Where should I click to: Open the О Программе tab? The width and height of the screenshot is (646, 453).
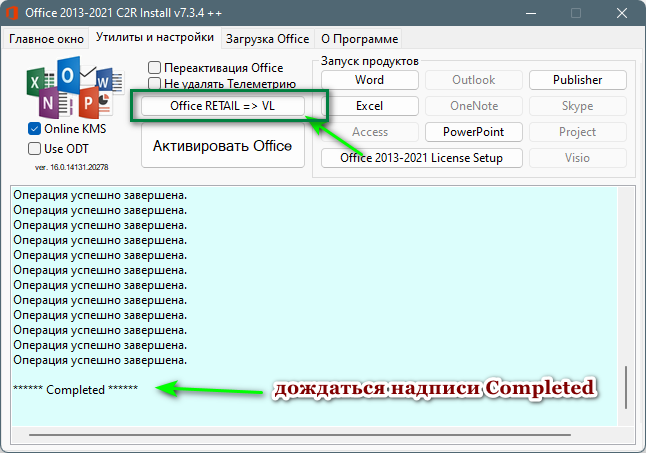point(359,39)
